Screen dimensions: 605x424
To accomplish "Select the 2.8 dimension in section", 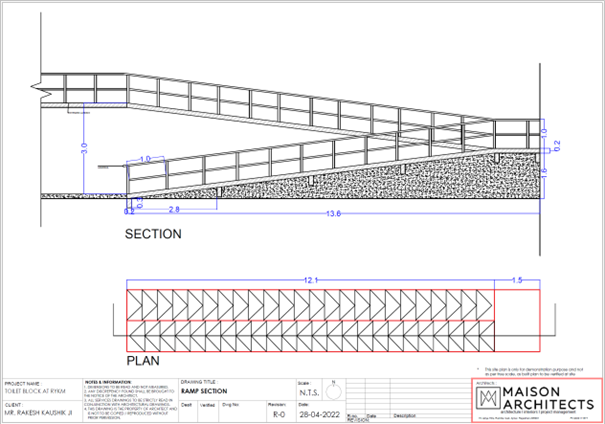I will pyautogui.click(x=174, y=210).
